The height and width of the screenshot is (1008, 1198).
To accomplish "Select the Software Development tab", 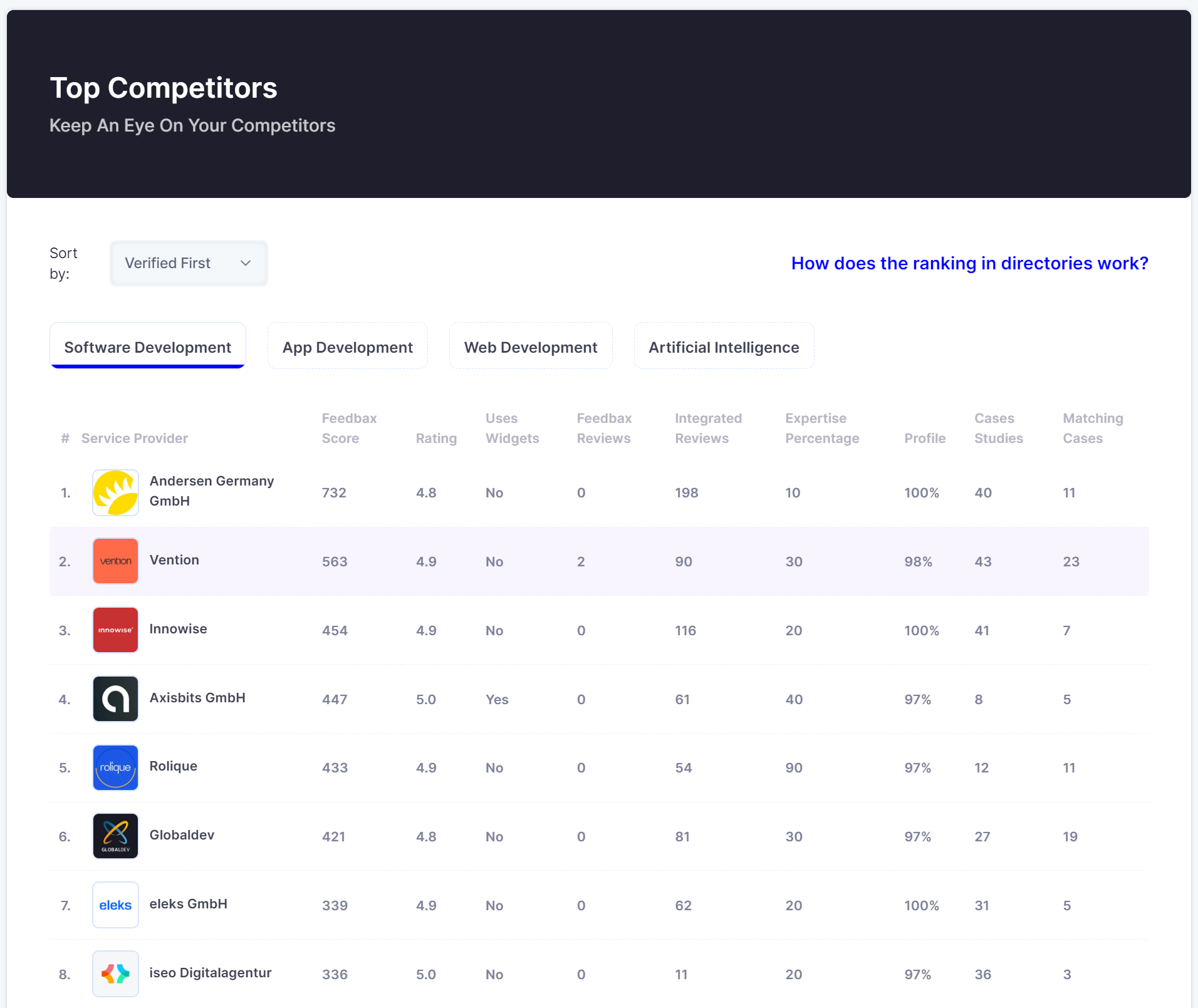I will (x=148, y=346).
